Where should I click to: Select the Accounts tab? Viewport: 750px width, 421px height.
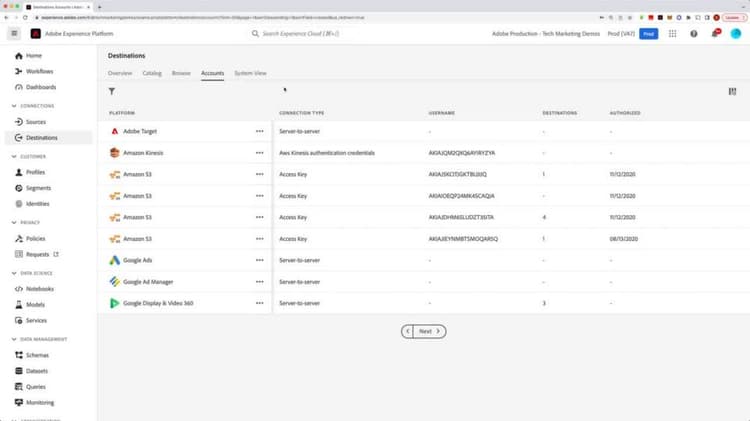click(x=212, y=73)
